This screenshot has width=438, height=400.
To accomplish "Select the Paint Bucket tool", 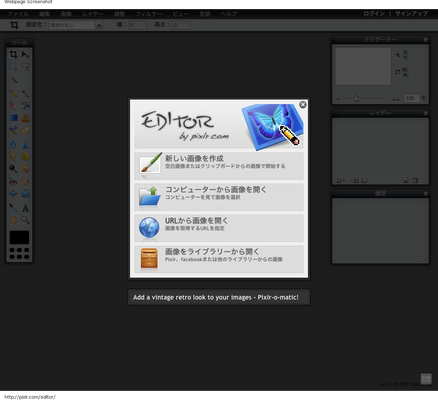I will click(x=25, y=106).
